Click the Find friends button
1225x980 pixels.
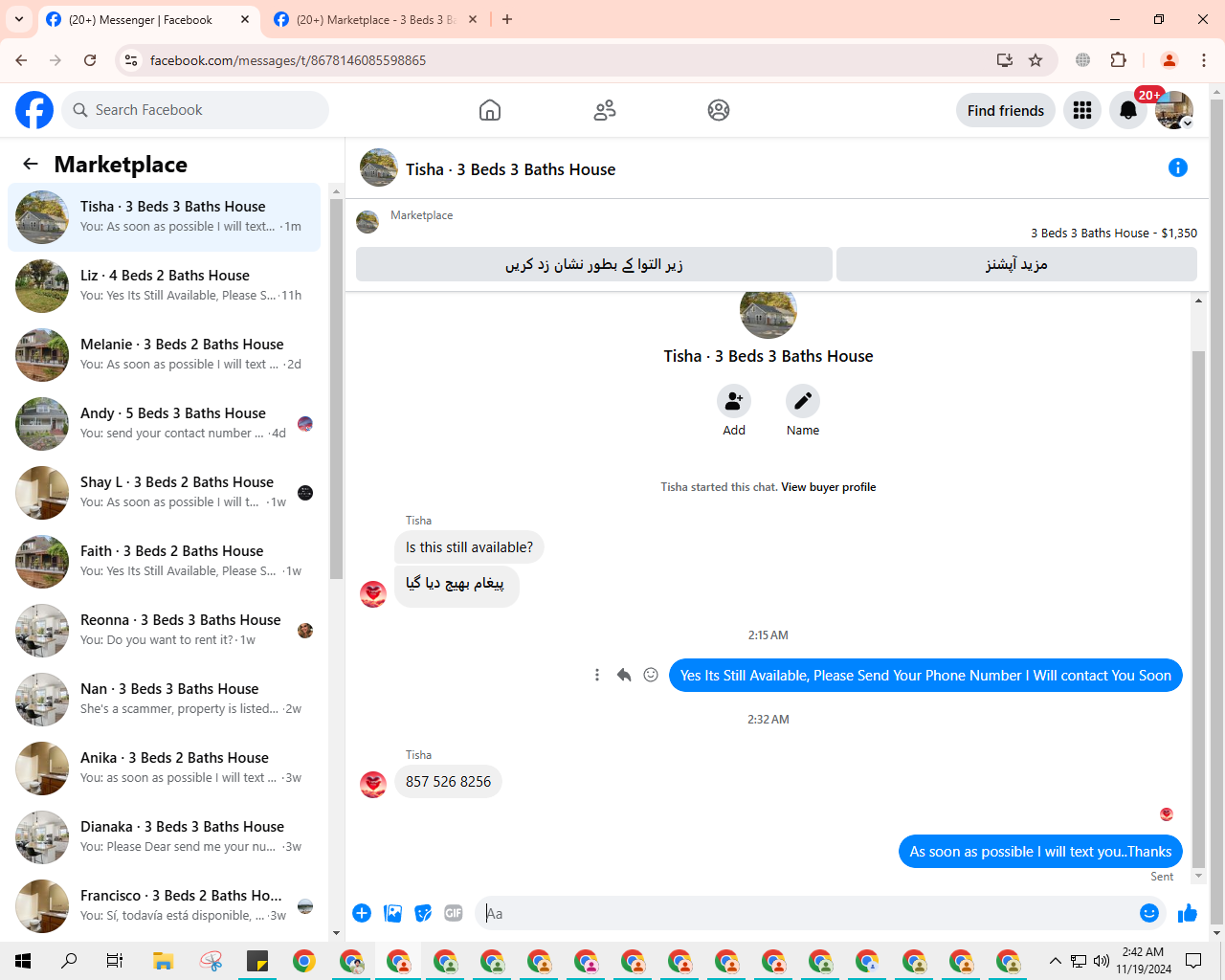(x=1006, y=110)
